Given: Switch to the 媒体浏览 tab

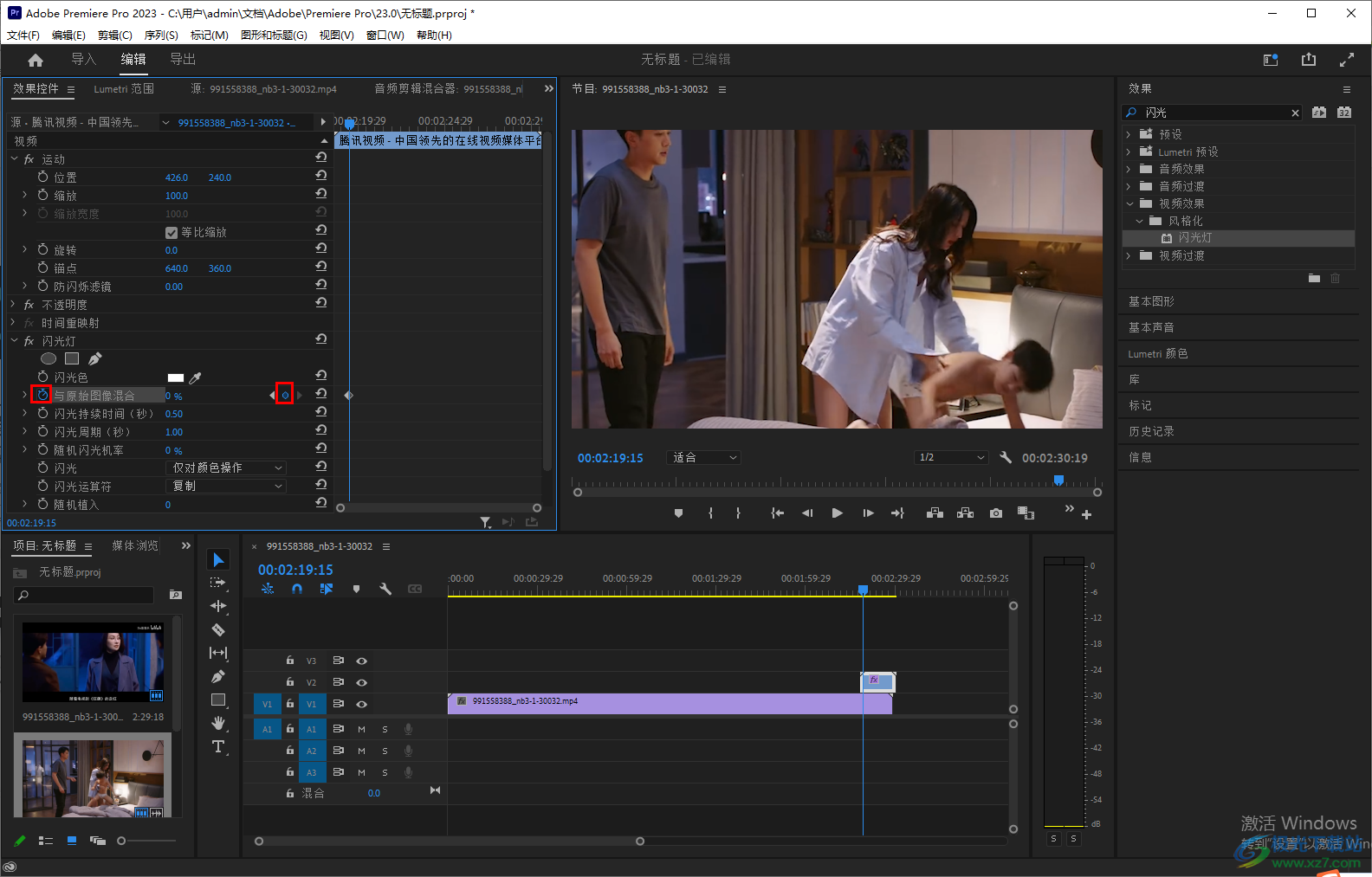Looking at the screenshot, I should click(x=135, y=545).
